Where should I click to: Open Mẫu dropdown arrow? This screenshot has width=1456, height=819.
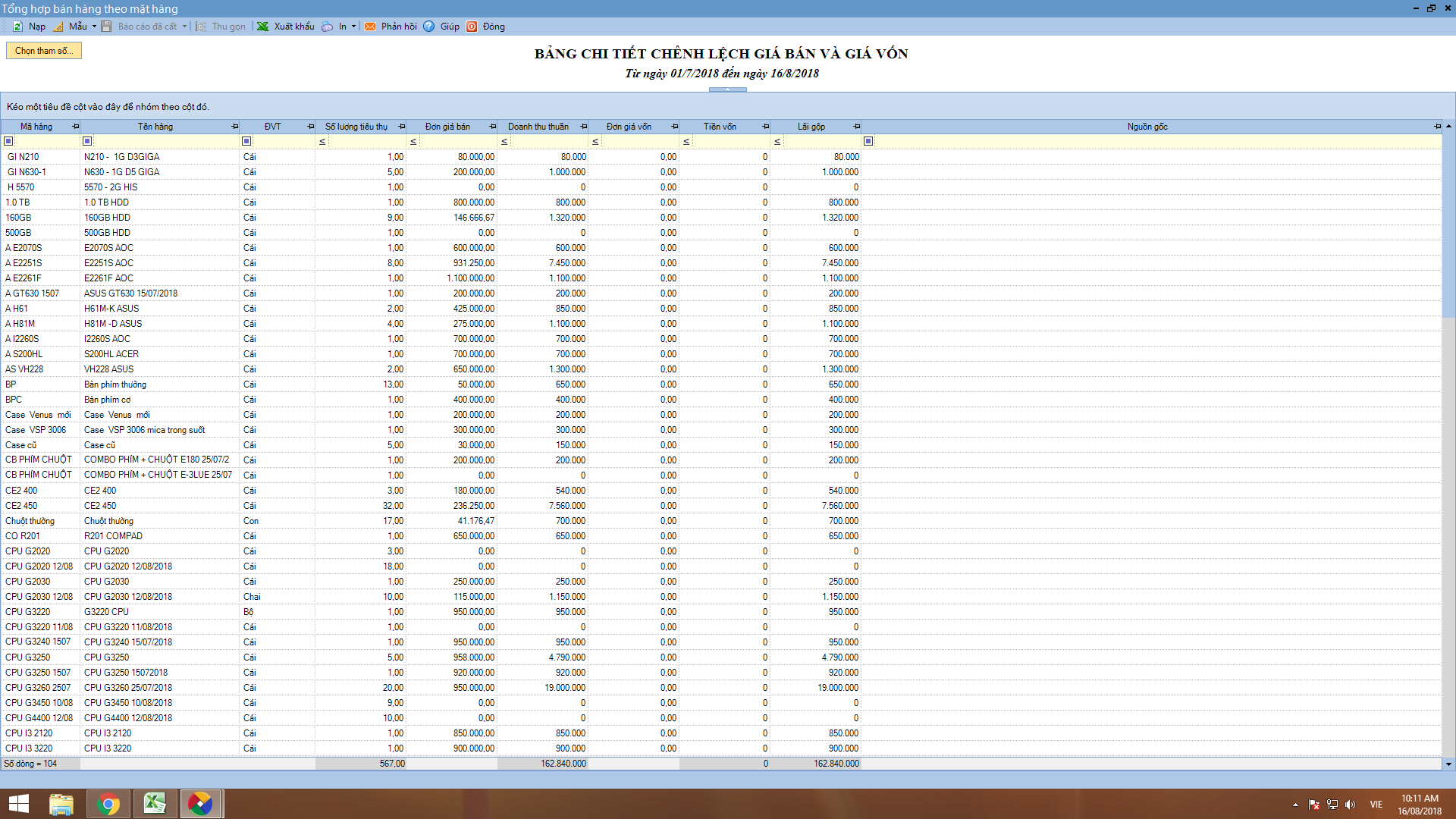[94, 27]
